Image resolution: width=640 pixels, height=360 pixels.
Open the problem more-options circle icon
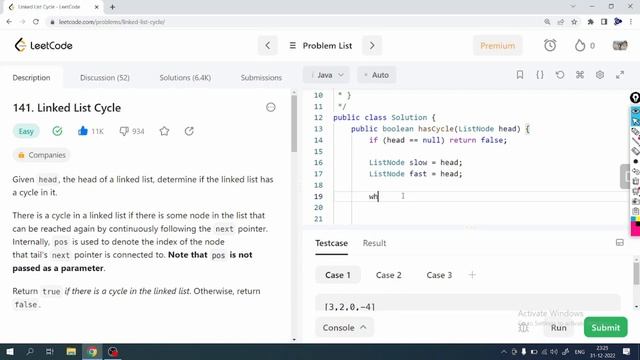click(271, 107)
